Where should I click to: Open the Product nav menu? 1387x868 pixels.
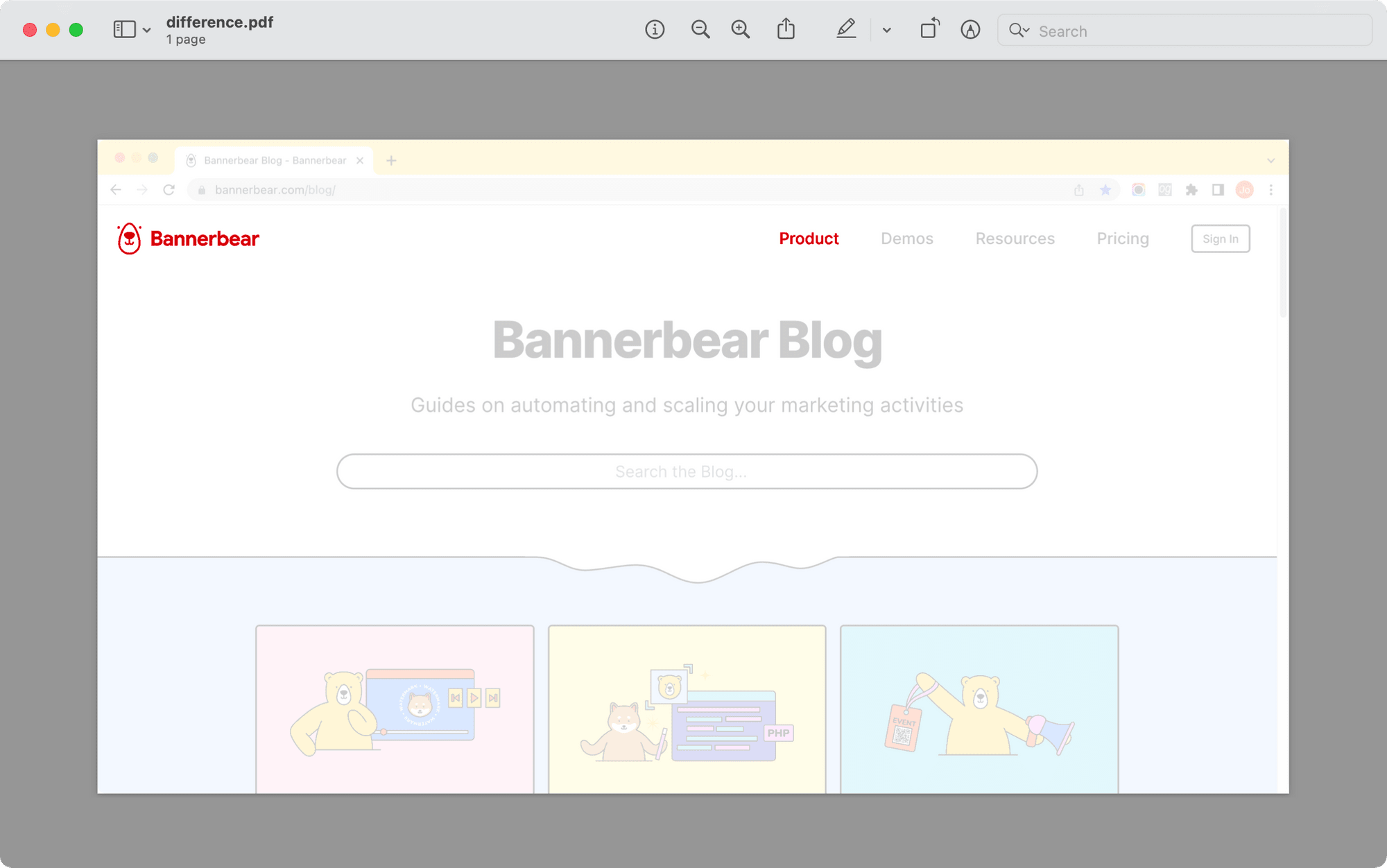click(809, 238)
